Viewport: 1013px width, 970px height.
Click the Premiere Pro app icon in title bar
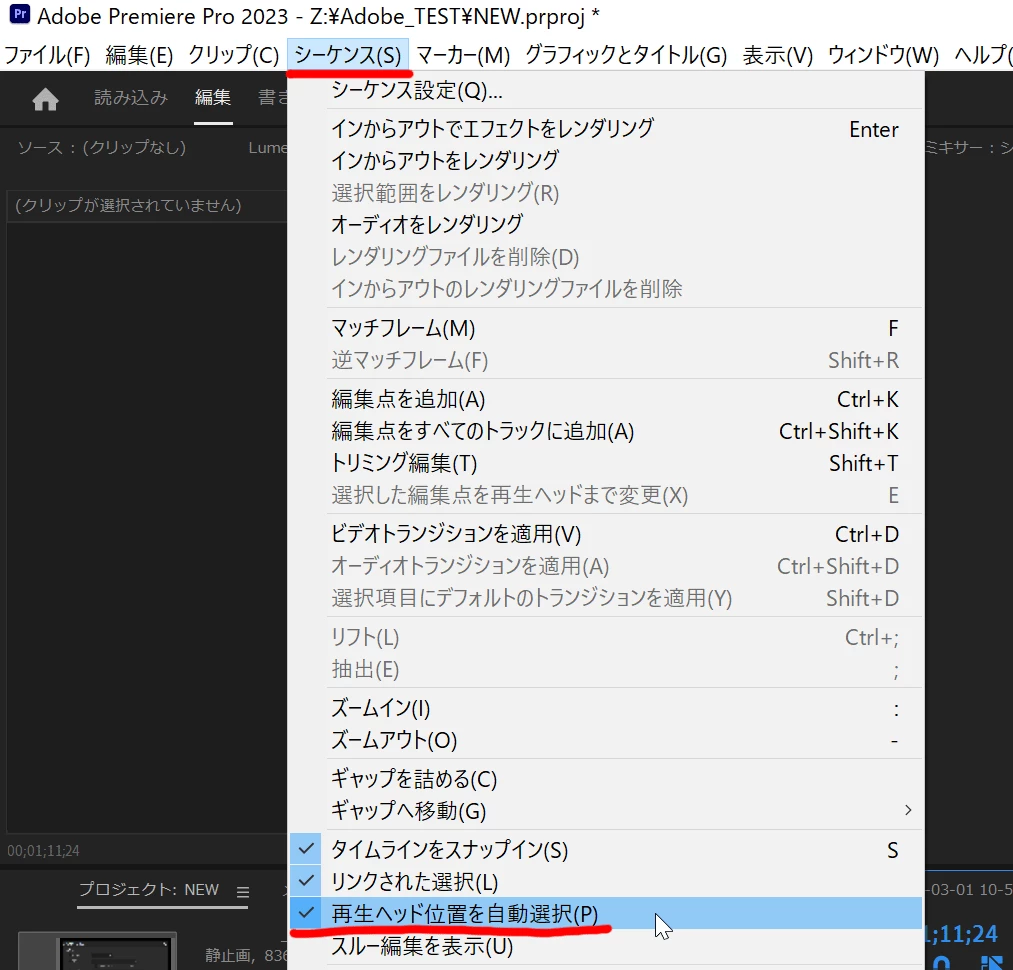point(20,14)
